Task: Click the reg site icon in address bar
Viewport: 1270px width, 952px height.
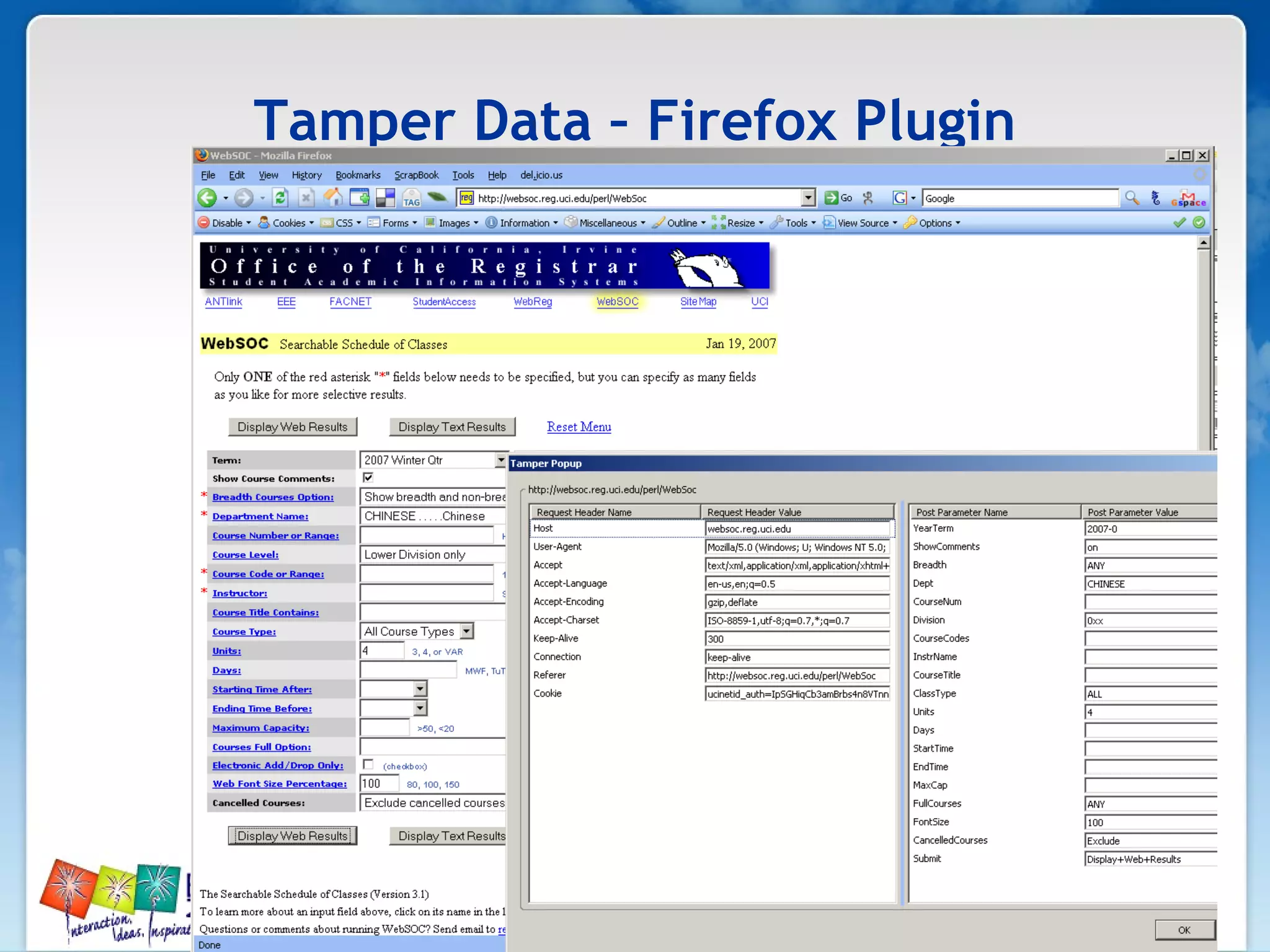Action: (x=467, y=198)
